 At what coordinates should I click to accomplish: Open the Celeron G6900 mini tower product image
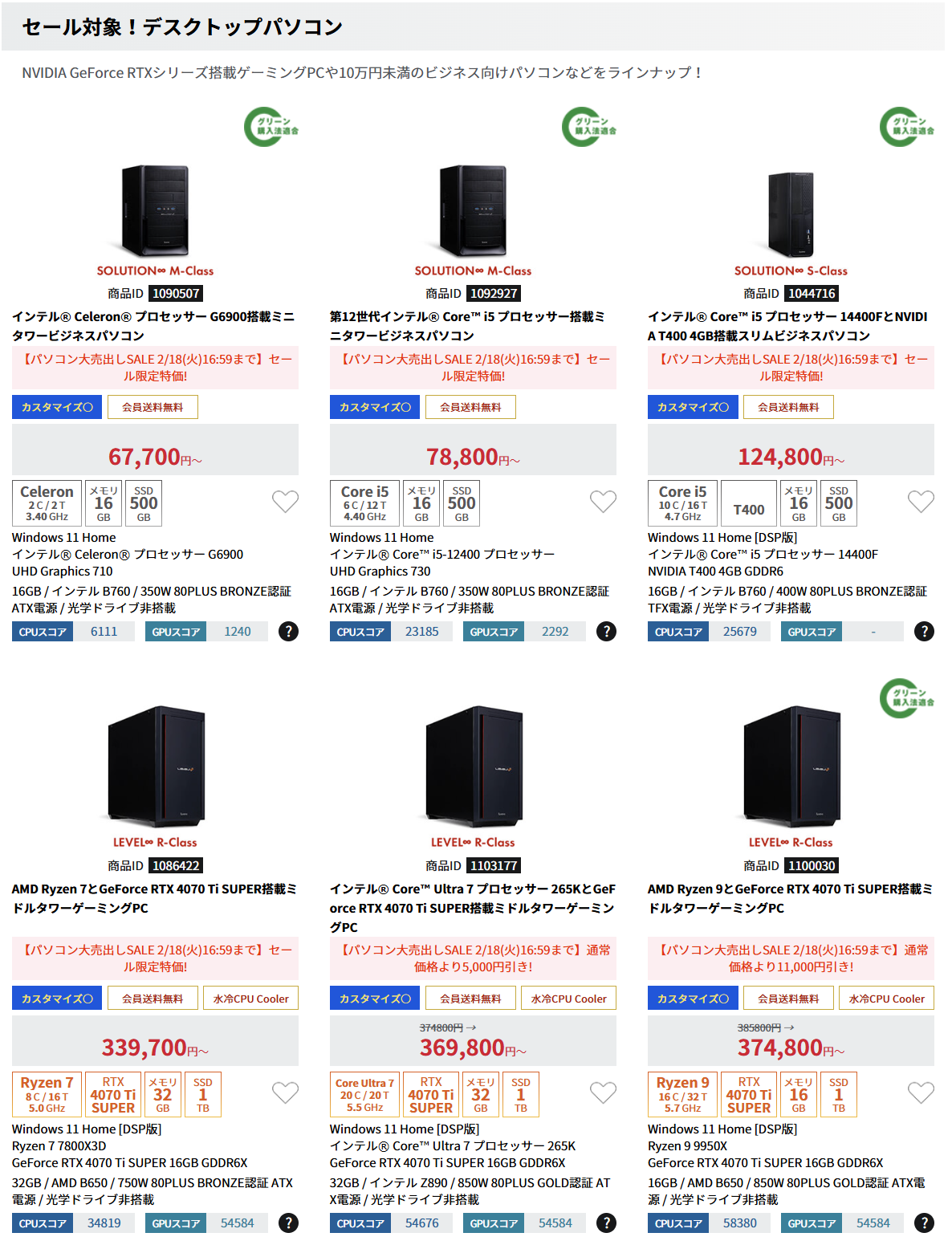[155, 210]
